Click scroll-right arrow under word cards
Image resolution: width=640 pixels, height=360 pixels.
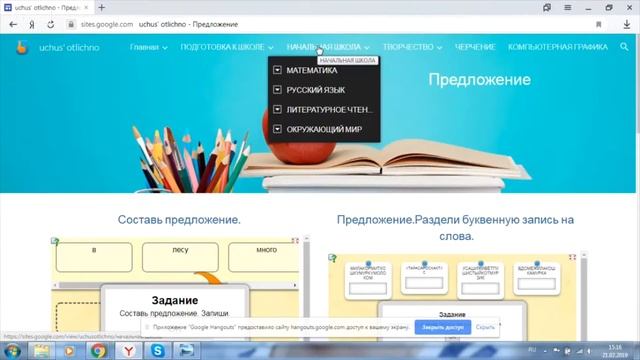pos(295,285)
